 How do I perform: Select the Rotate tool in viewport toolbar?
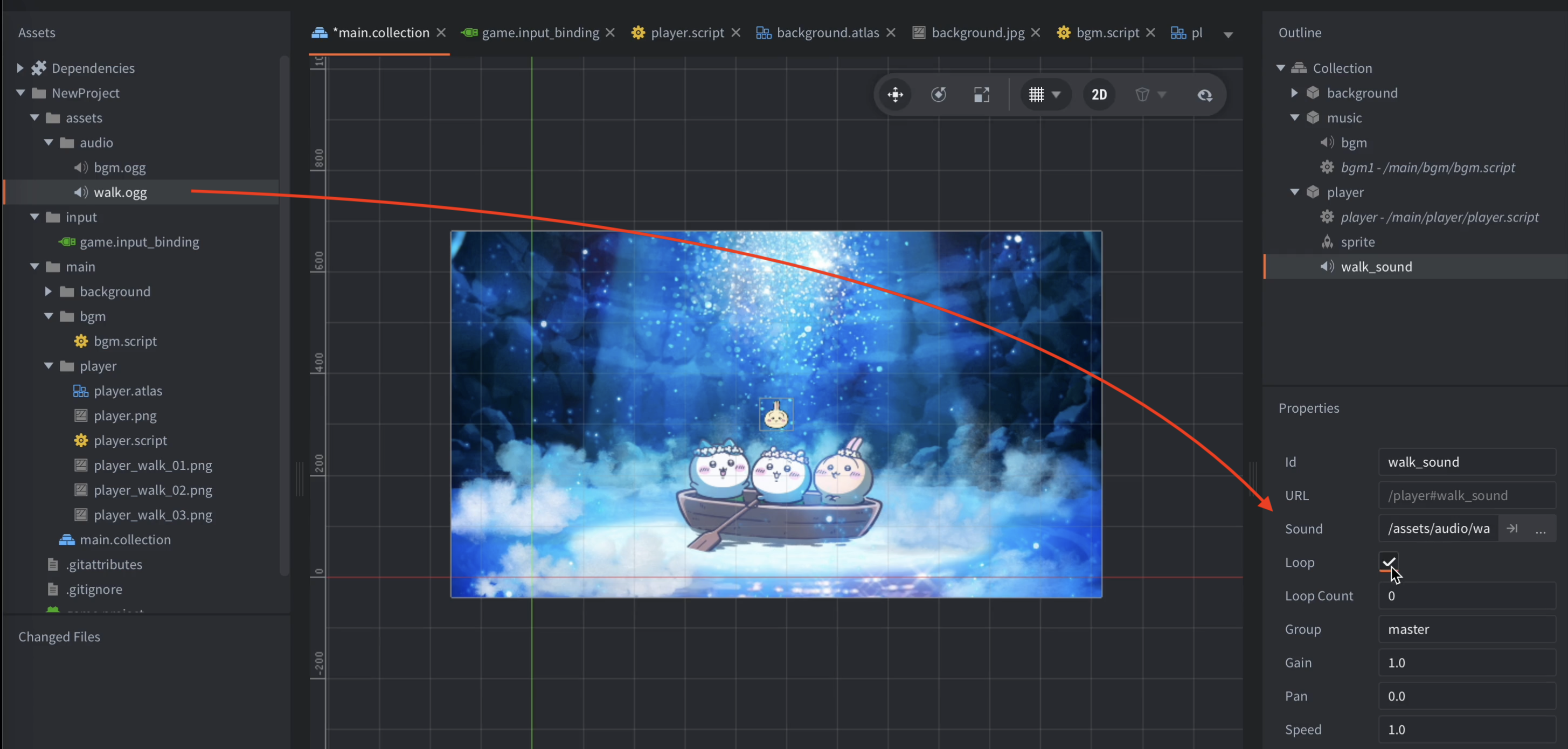click(x=939, y=94)
